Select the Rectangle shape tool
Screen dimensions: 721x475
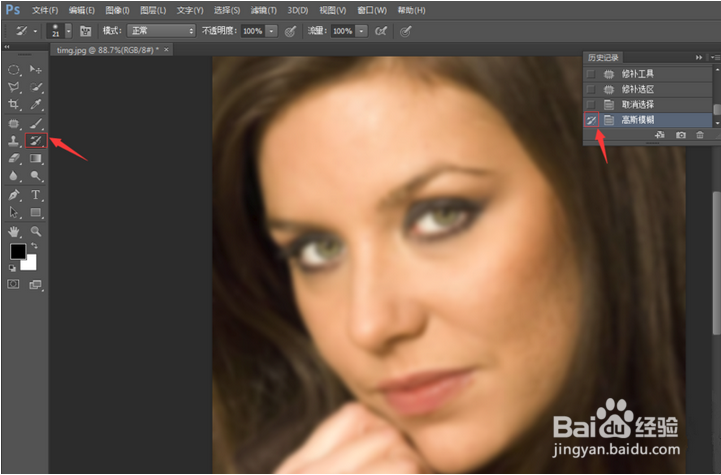coord(35,212)
